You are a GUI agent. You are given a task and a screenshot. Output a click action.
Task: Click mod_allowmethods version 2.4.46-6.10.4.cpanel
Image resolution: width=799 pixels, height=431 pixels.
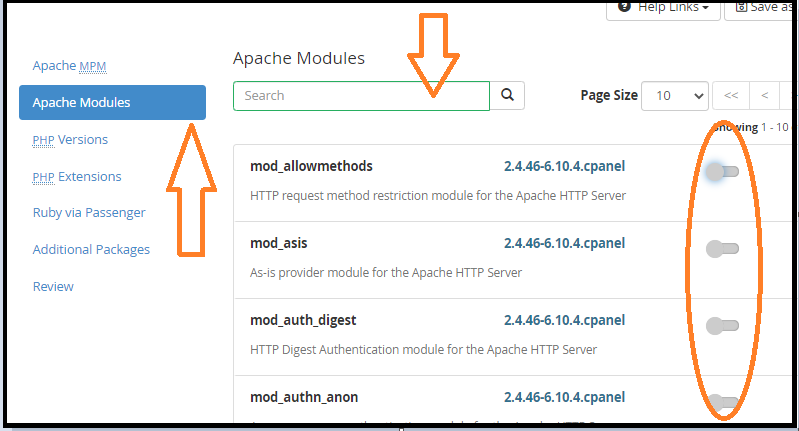coord(564,167)
